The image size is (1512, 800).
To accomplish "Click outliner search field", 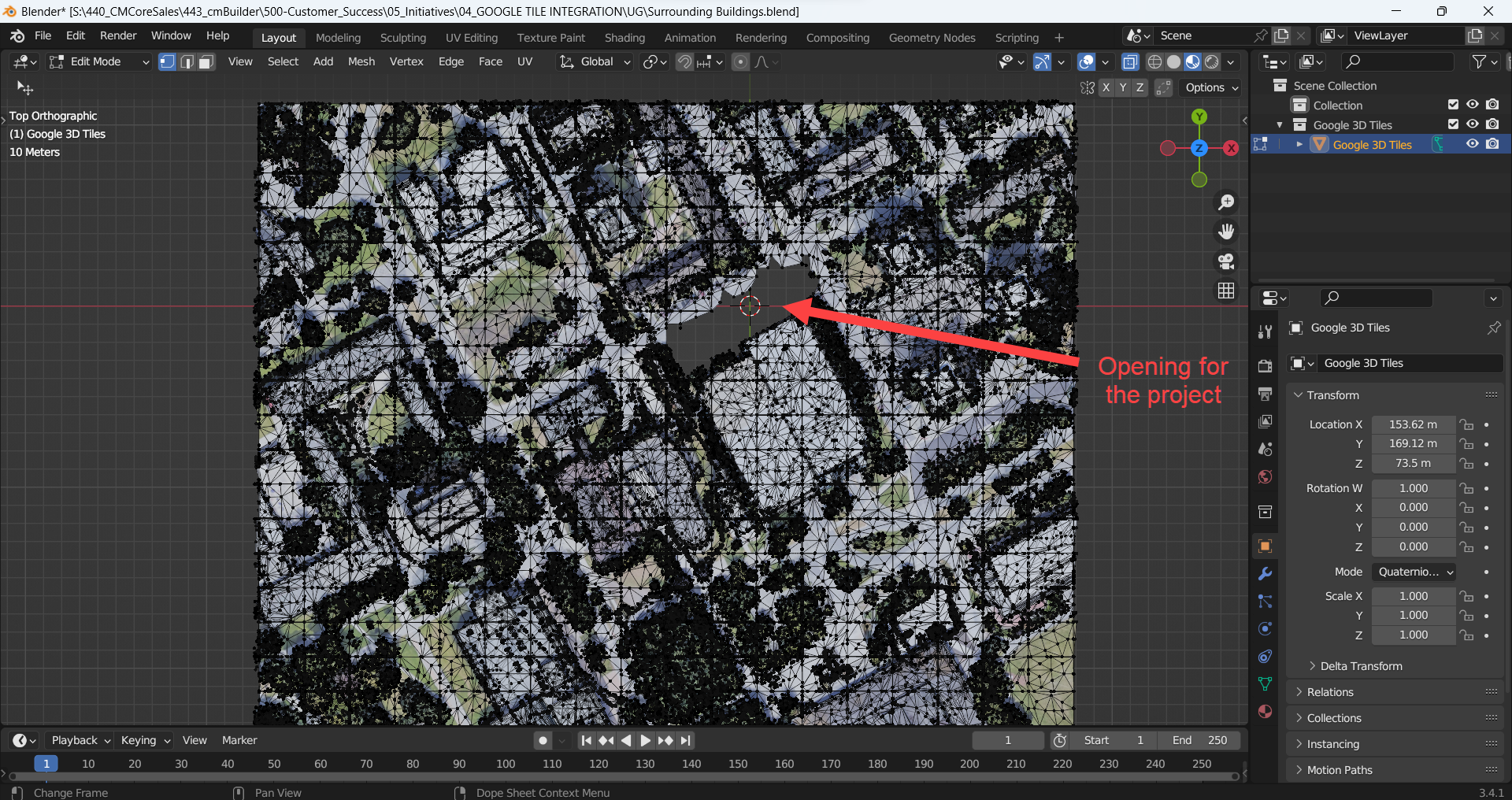I will coord(1396,61).
